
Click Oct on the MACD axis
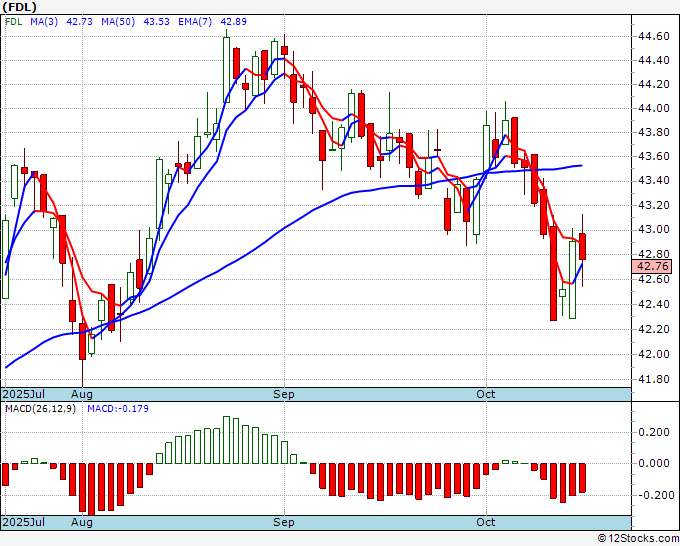485,522
